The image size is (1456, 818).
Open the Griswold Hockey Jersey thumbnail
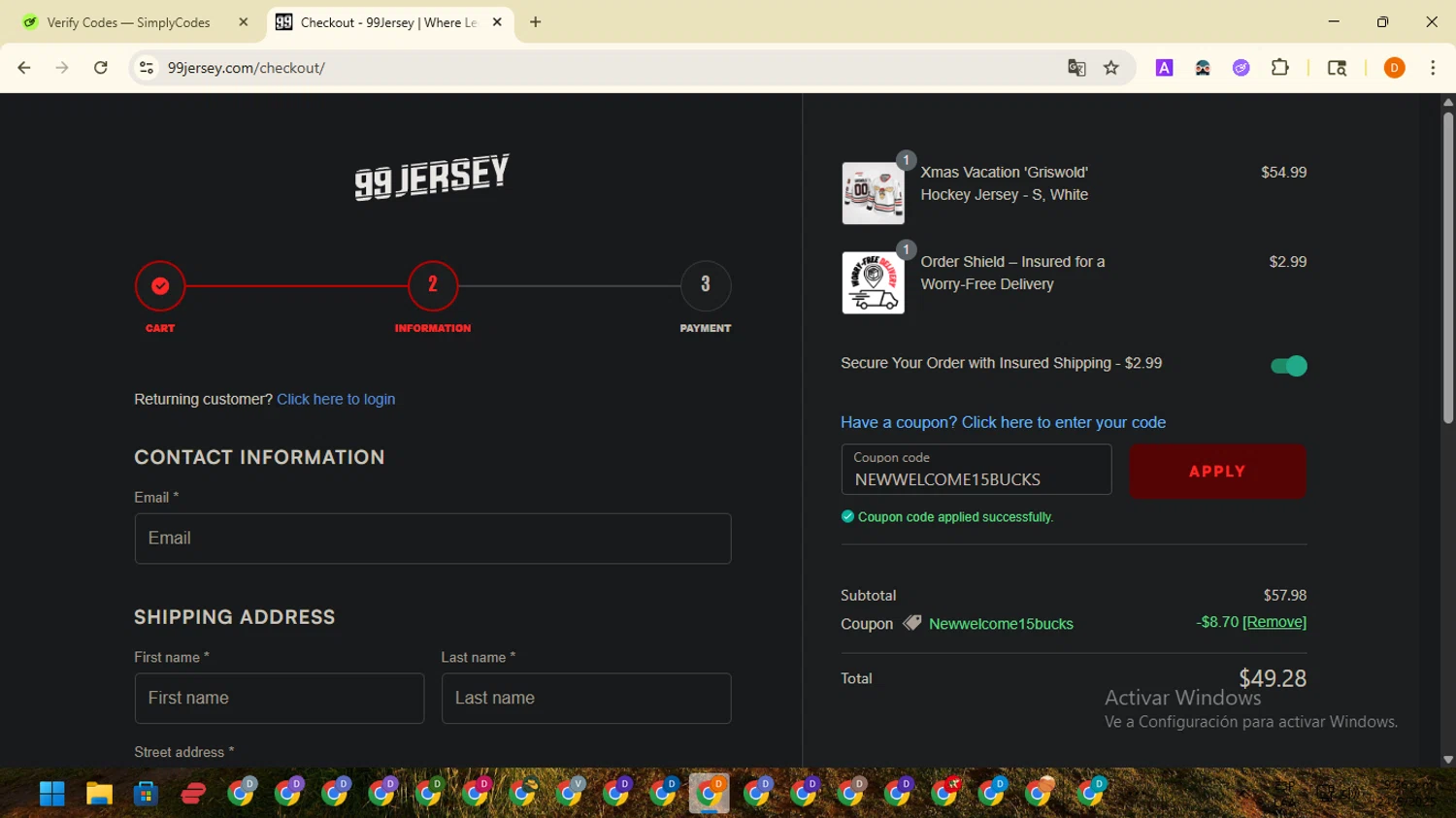click(x=874, y=193)
